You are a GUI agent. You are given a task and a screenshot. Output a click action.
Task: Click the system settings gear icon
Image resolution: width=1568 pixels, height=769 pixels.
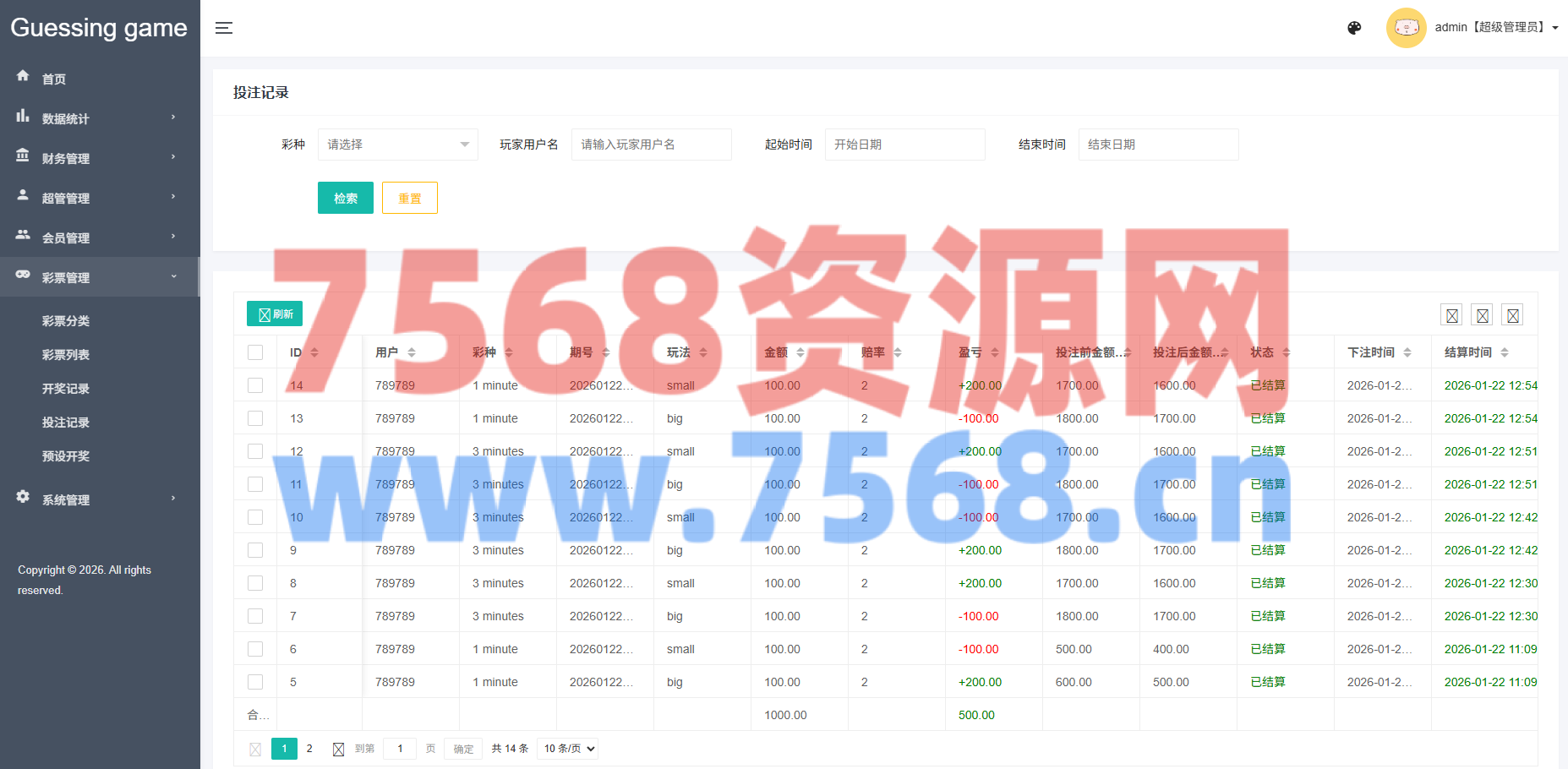tap(23, 497)
